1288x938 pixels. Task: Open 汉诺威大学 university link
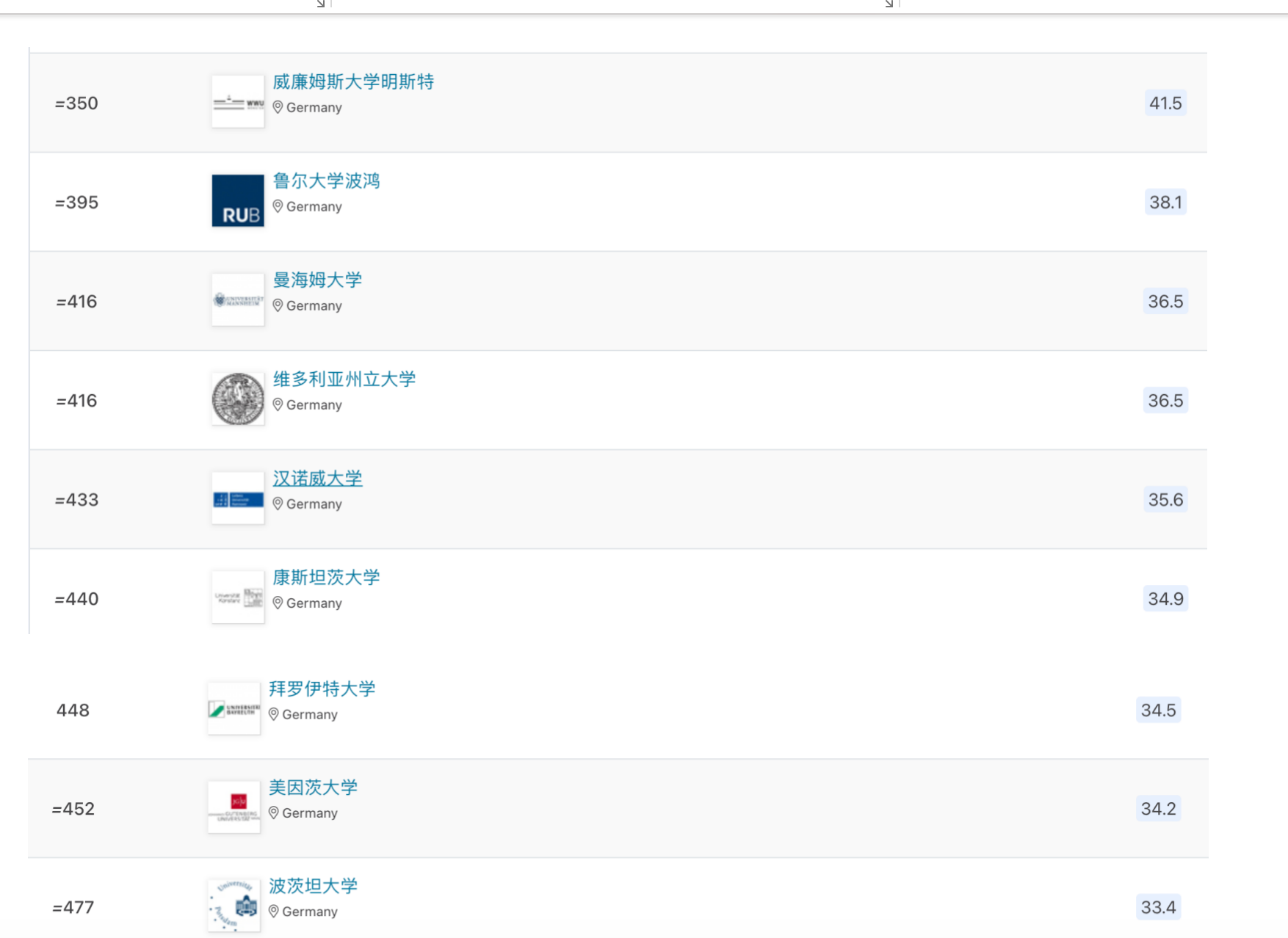[x=317, y=478]
